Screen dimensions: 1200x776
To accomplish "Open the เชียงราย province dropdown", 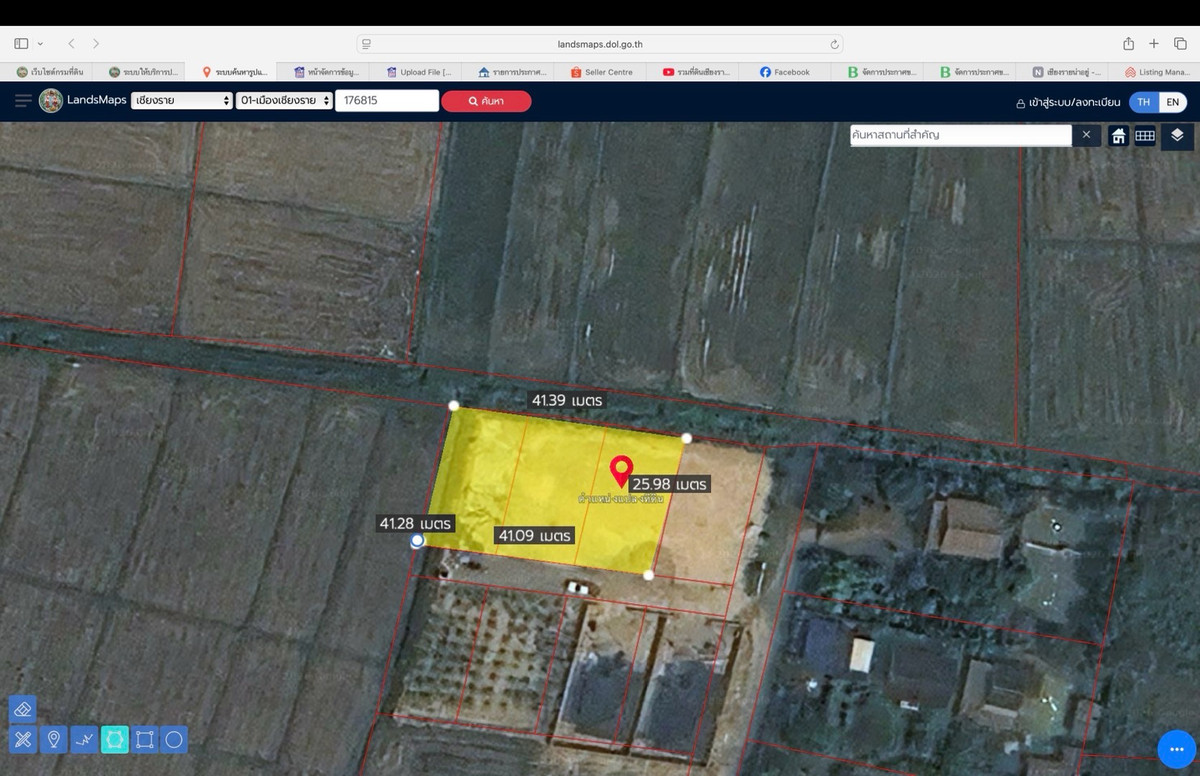I will (182, 101).
